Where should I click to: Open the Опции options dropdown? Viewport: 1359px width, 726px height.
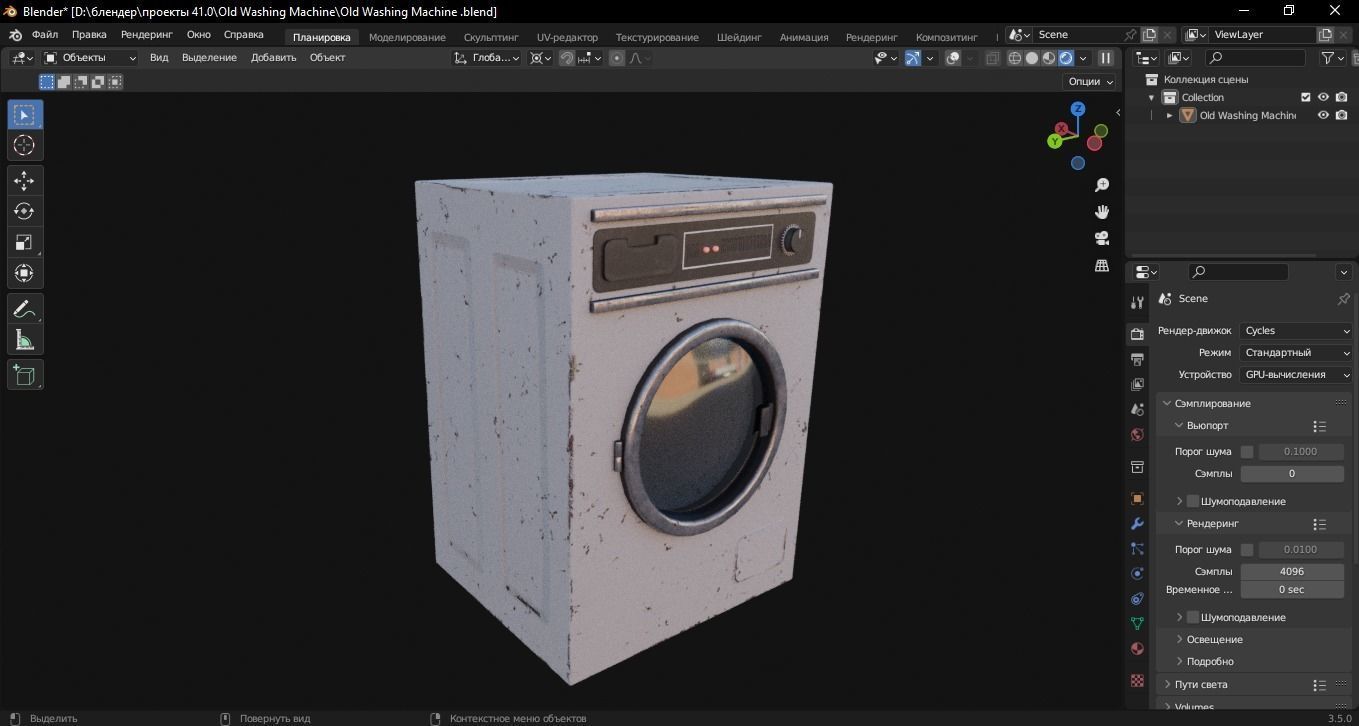tap(1091, 82)
